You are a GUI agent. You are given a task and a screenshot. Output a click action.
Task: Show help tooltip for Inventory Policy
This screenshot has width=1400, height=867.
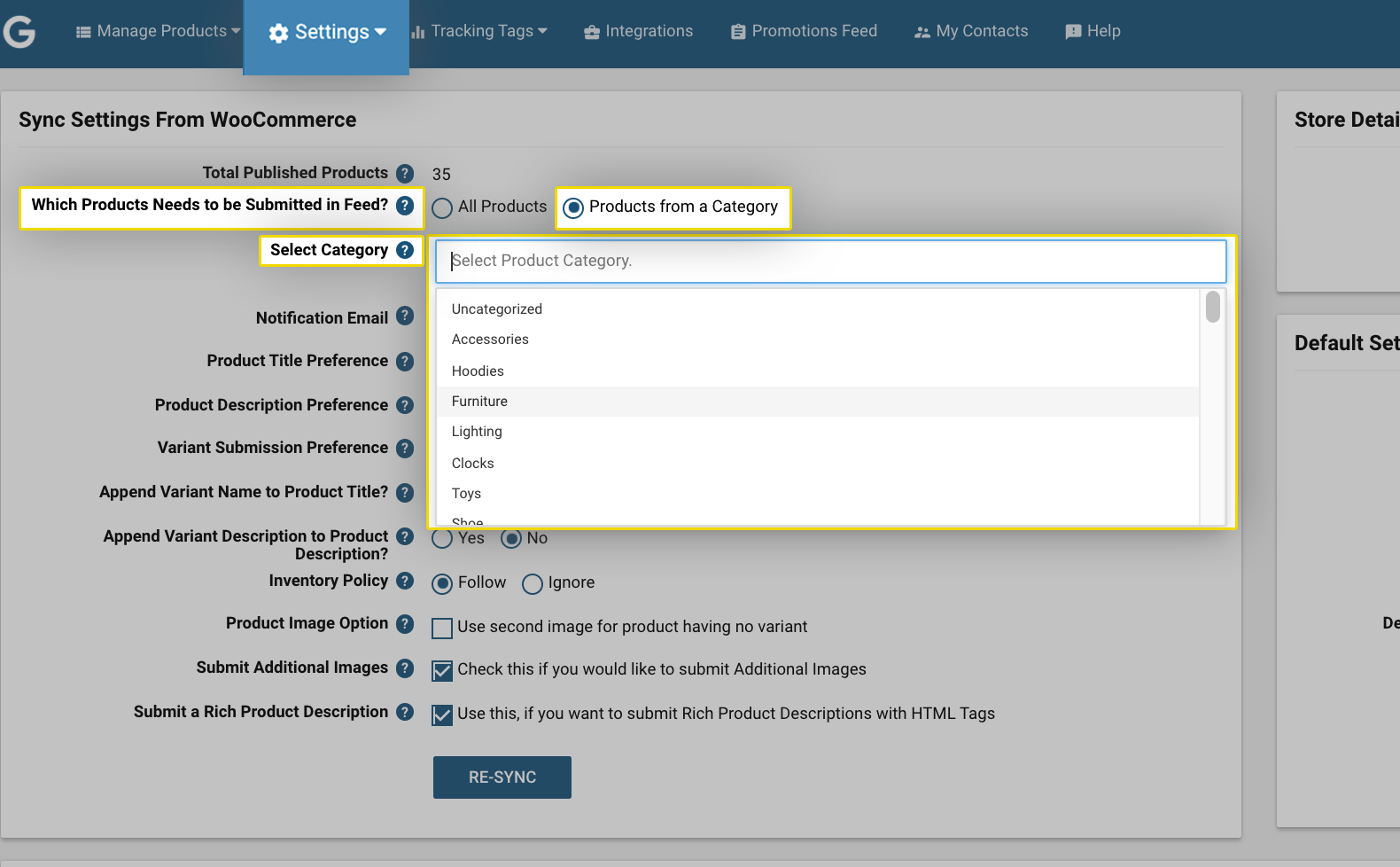[x=405, y=581]
